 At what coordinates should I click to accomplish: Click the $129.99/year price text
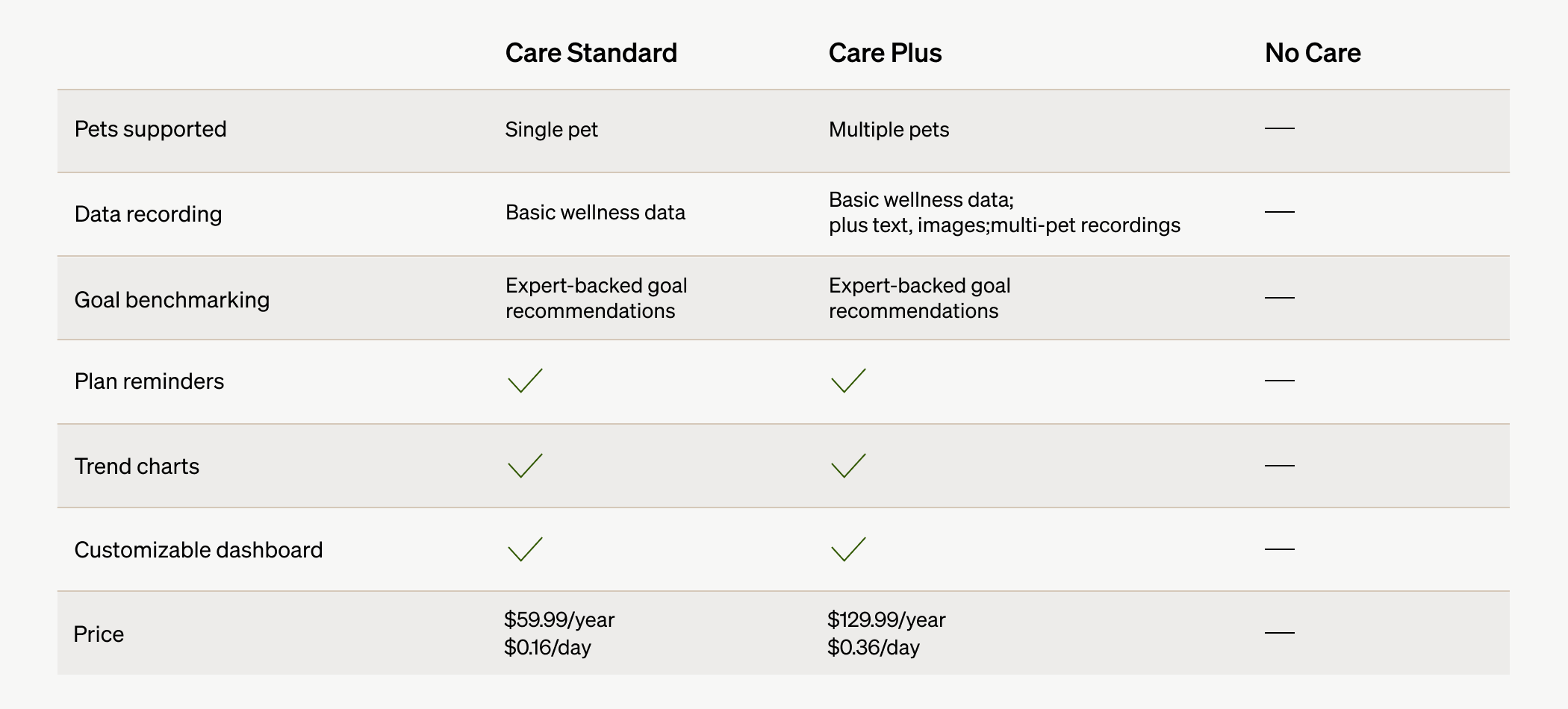pyautogui.click(x=886, y=619)
